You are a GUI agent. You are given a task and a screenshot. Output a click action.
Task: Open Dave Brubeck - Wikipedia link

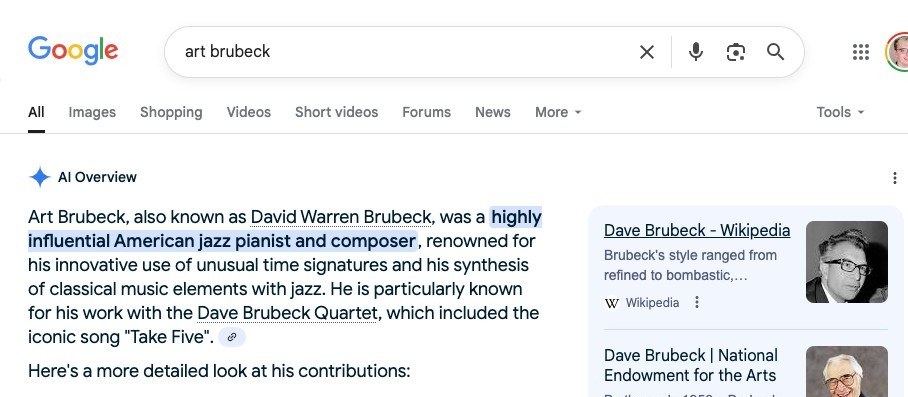coord(697,230)
